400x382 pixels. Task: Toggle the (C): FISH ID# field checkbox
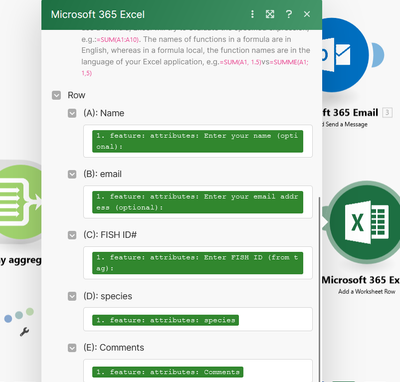72,235
